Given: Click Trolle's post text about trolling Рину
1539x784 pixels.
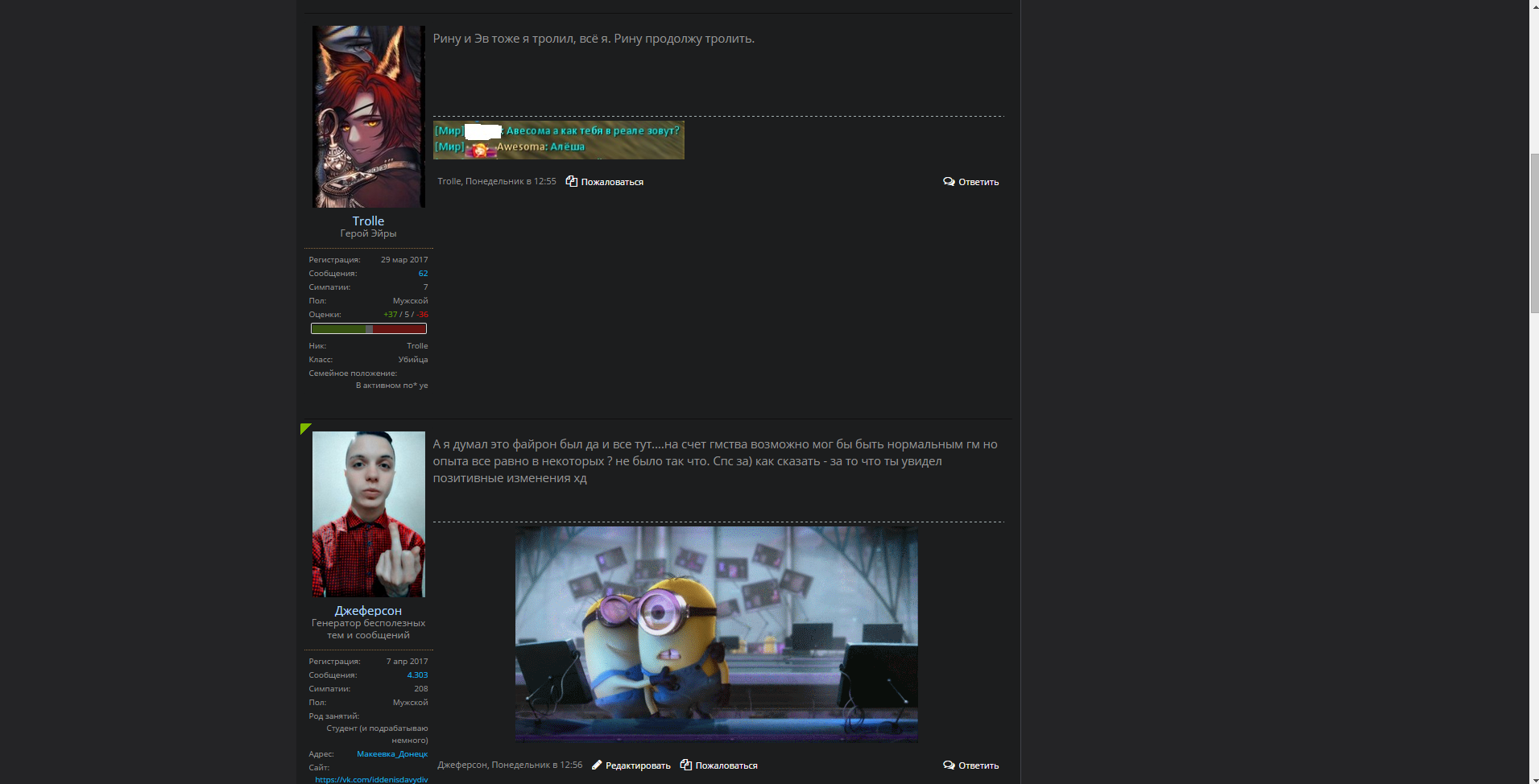Looking at the screenshot, I should pos(594,39).
